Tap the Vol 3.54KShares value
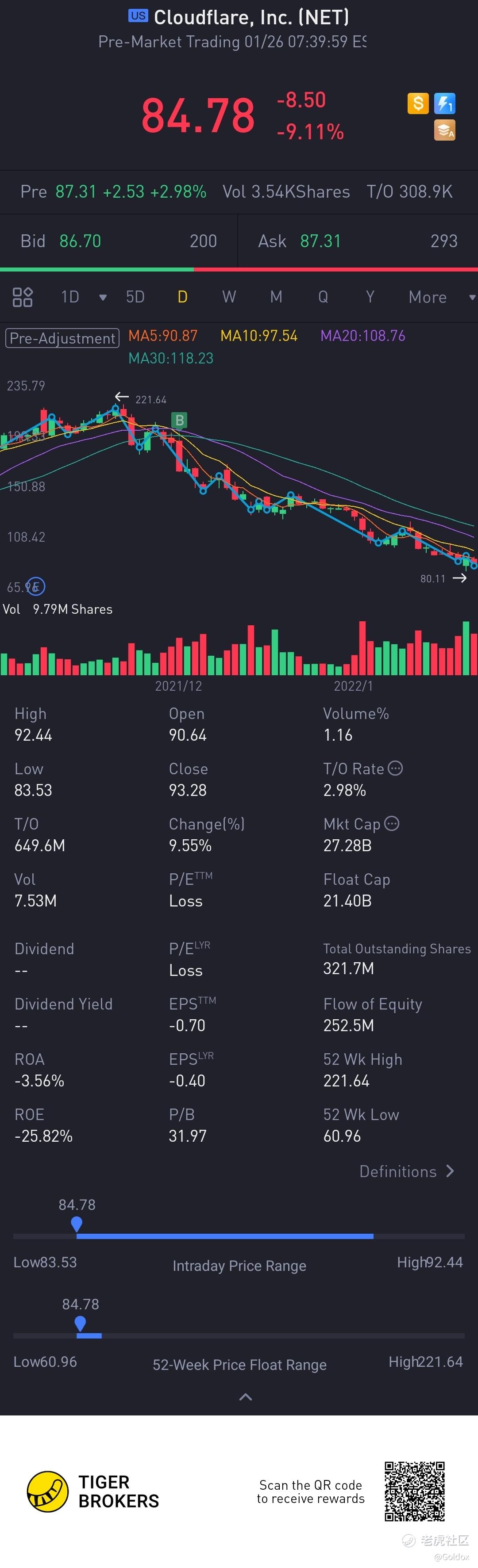The width and height of the screenshot is (478, 1568). pos(286,192)
